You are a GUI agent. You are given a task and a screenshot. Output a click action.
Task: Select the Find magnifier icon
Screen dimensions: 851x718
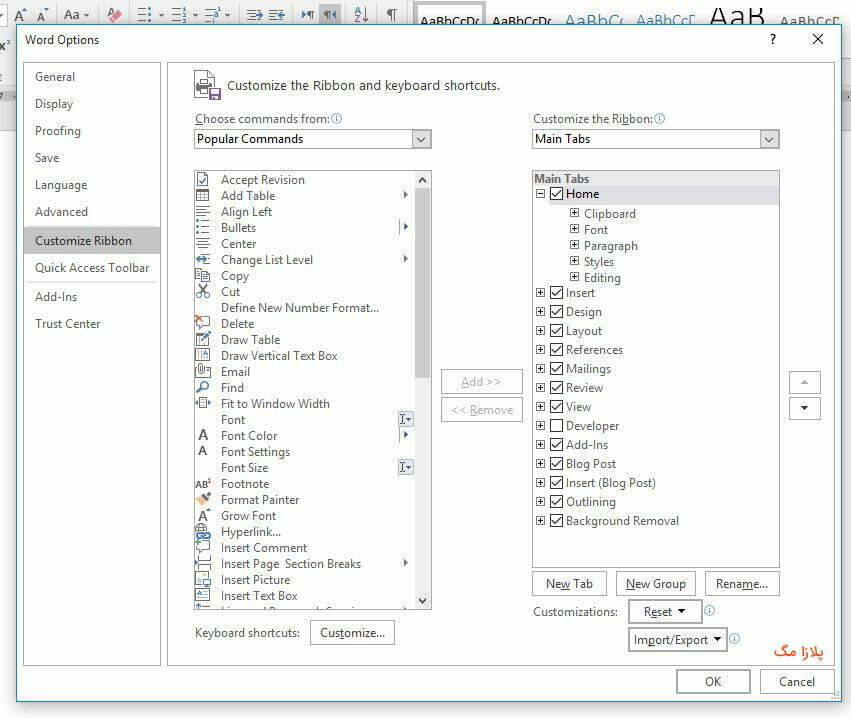pos(202,387)
